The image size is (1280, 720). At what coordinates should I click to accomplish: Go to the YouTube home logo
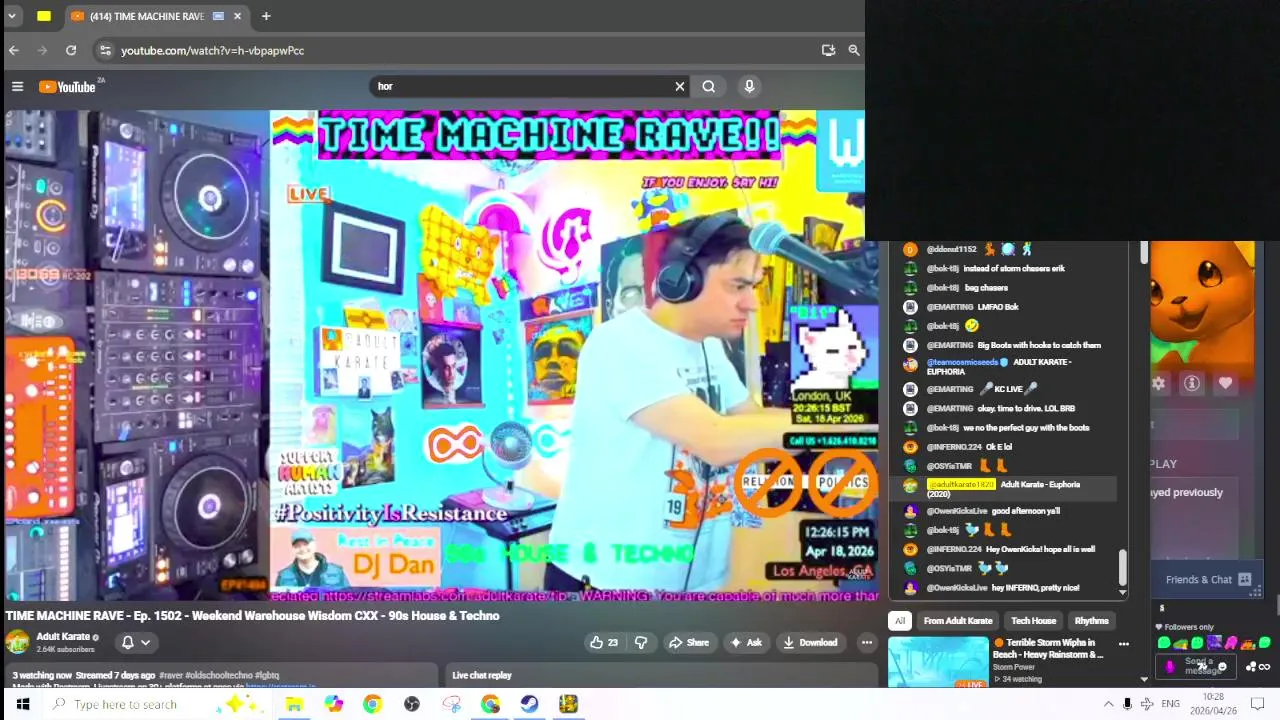(67, 87)
